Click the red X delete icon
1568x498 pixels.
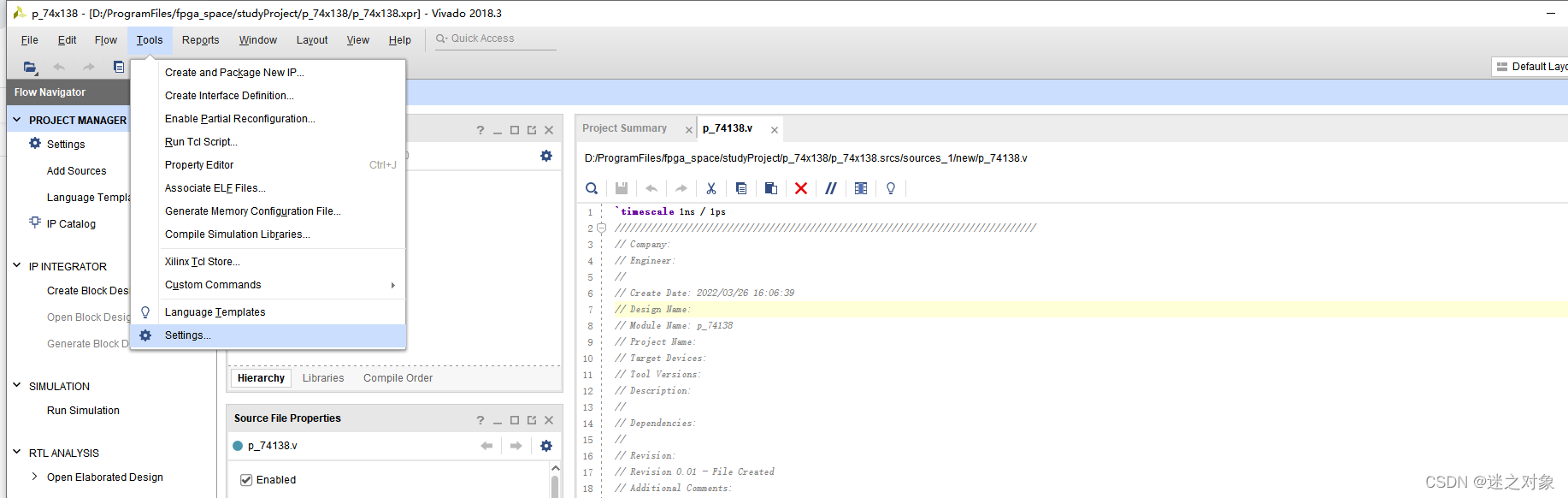pos(801,188)
